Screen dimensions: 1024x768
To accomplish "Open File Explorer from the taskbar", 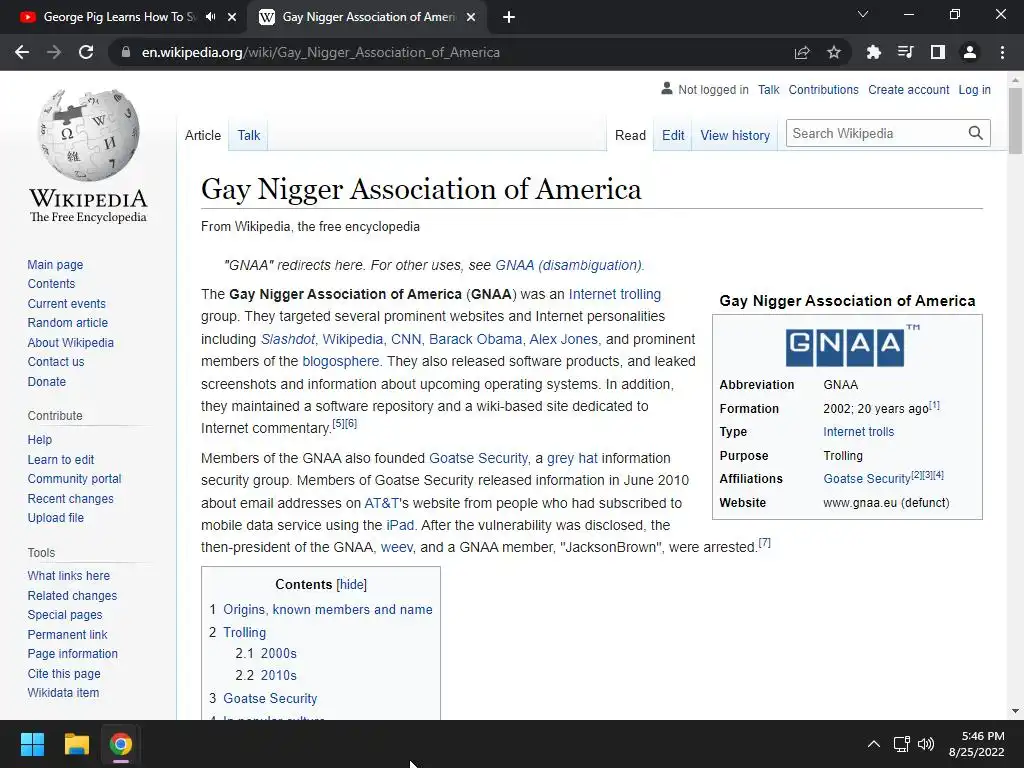I will click(x=76, y=744).
